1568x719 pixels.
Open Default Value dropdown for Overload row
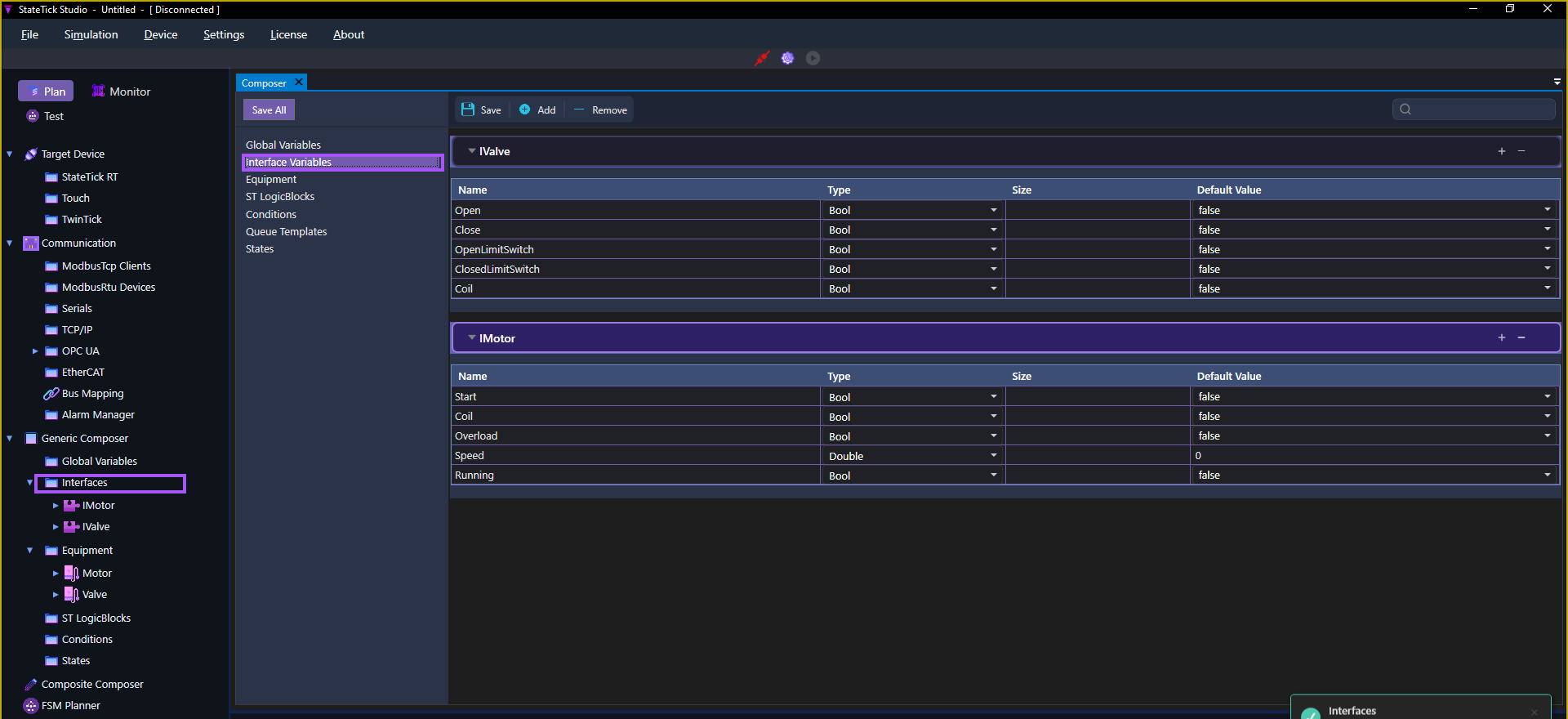pos(1548,436)
